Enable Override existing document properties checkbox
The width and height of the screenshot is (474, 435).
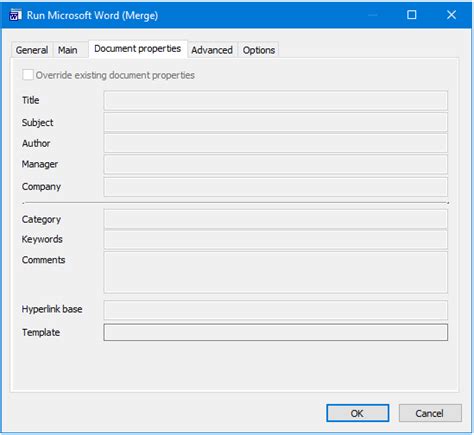pyautogui.click(x=28, y=75)
